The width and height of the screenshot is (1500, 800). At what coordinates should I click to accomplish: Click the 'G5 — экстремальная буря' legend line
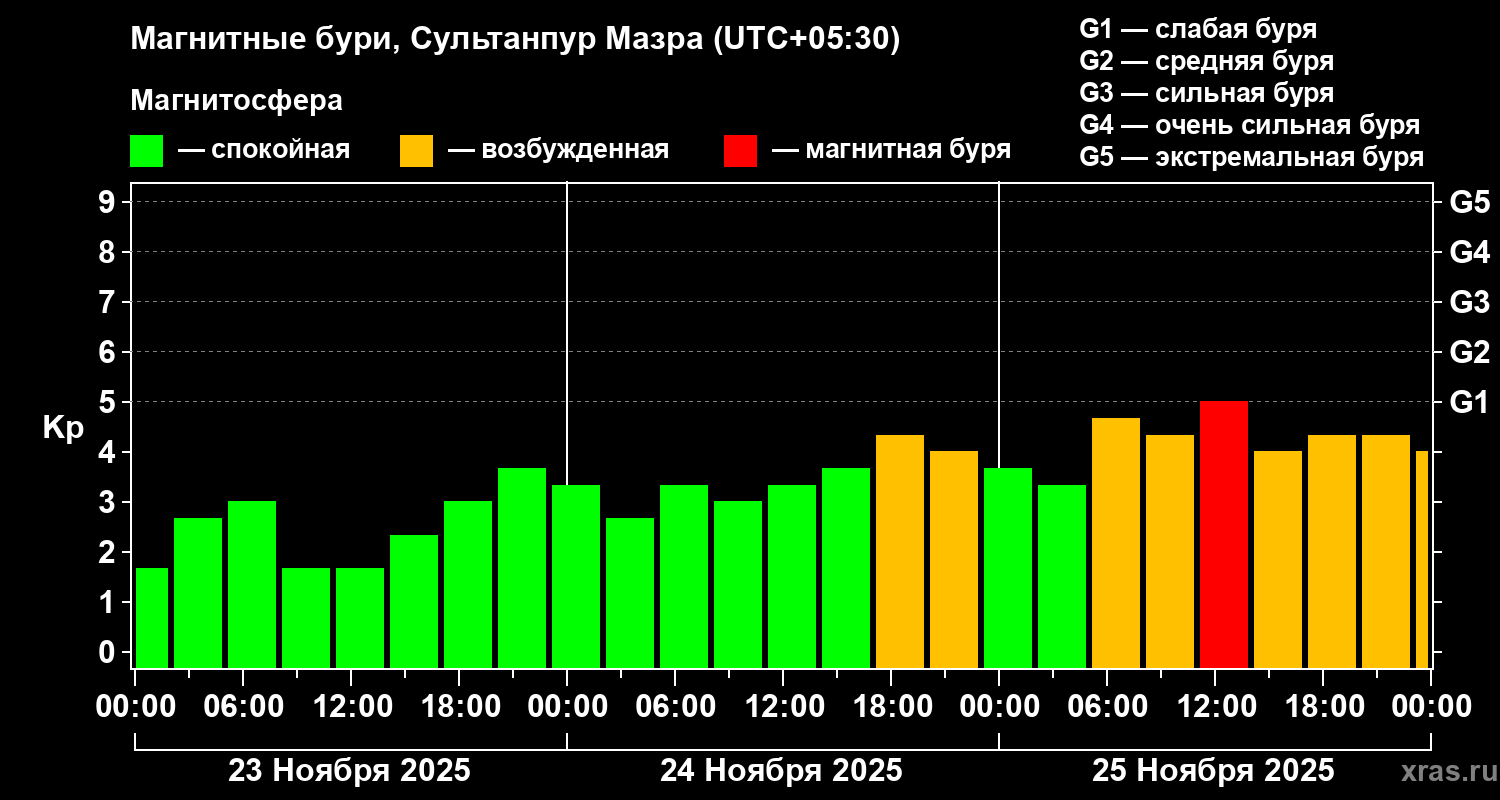click(x=1252, y=157)
